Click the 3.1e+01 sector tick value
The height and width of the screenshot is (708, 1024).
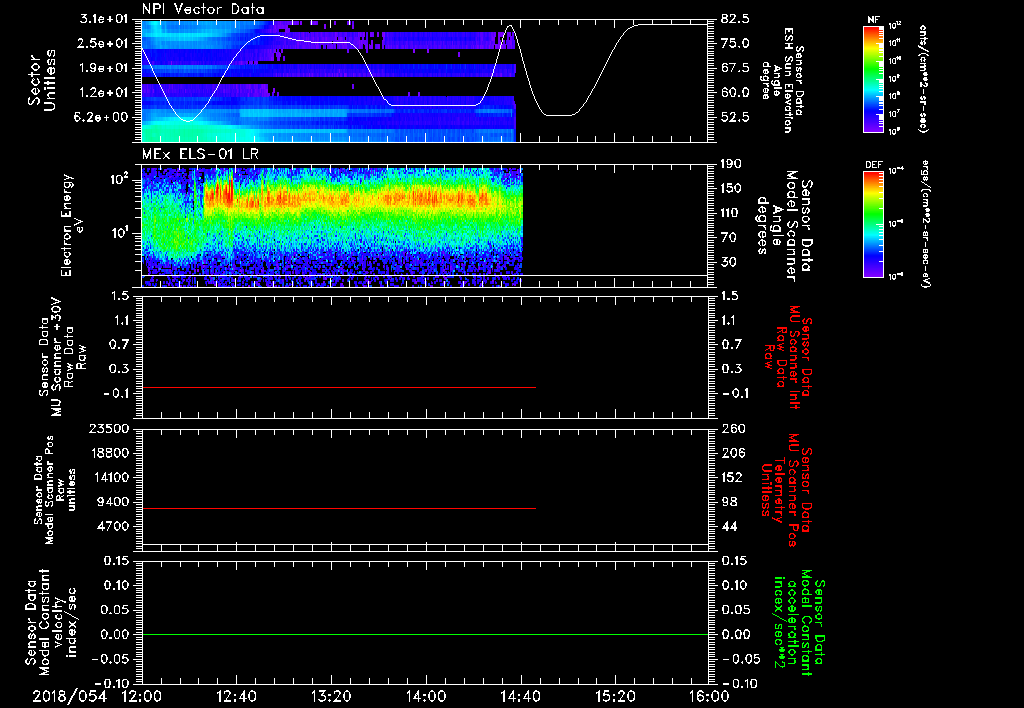coord(102,18)
